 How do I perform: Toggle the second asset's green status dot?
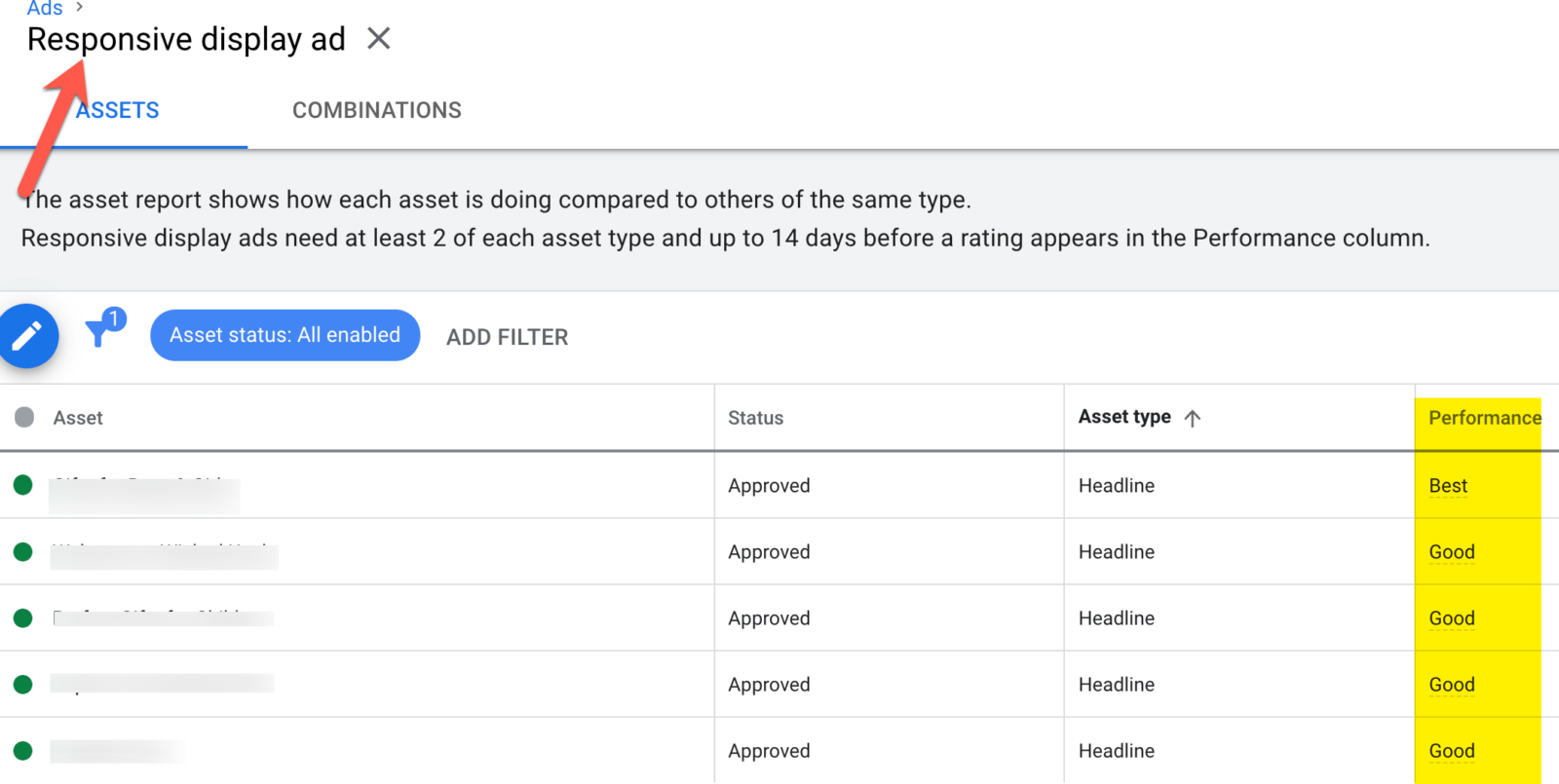[23, 552]
